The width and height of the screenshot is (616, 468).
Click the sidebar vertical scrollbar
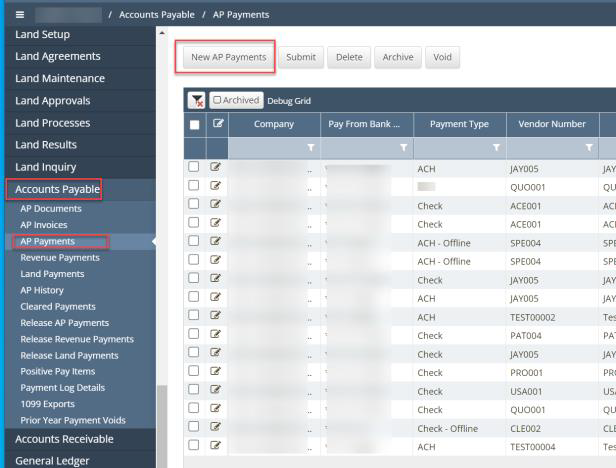[x=161, y=300]
